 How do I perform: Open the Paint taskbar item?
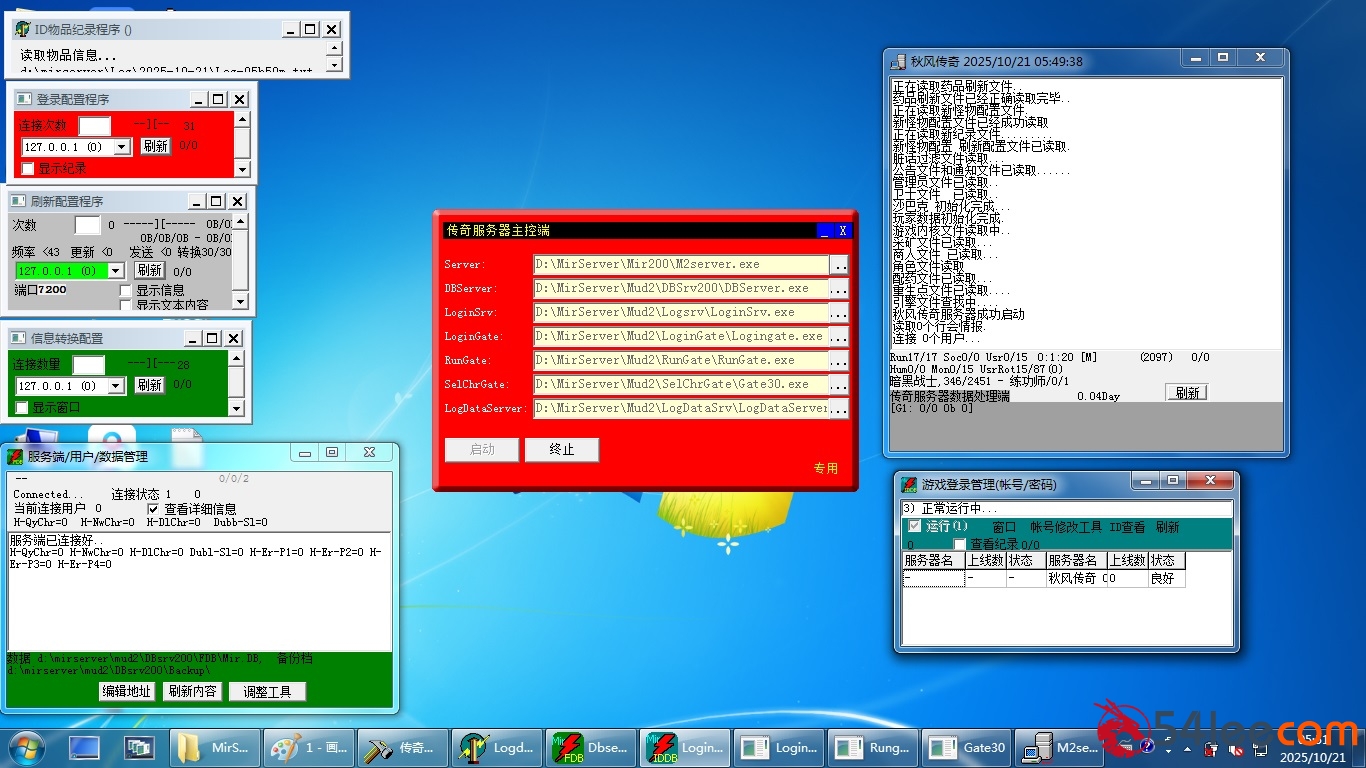point(309,747)
